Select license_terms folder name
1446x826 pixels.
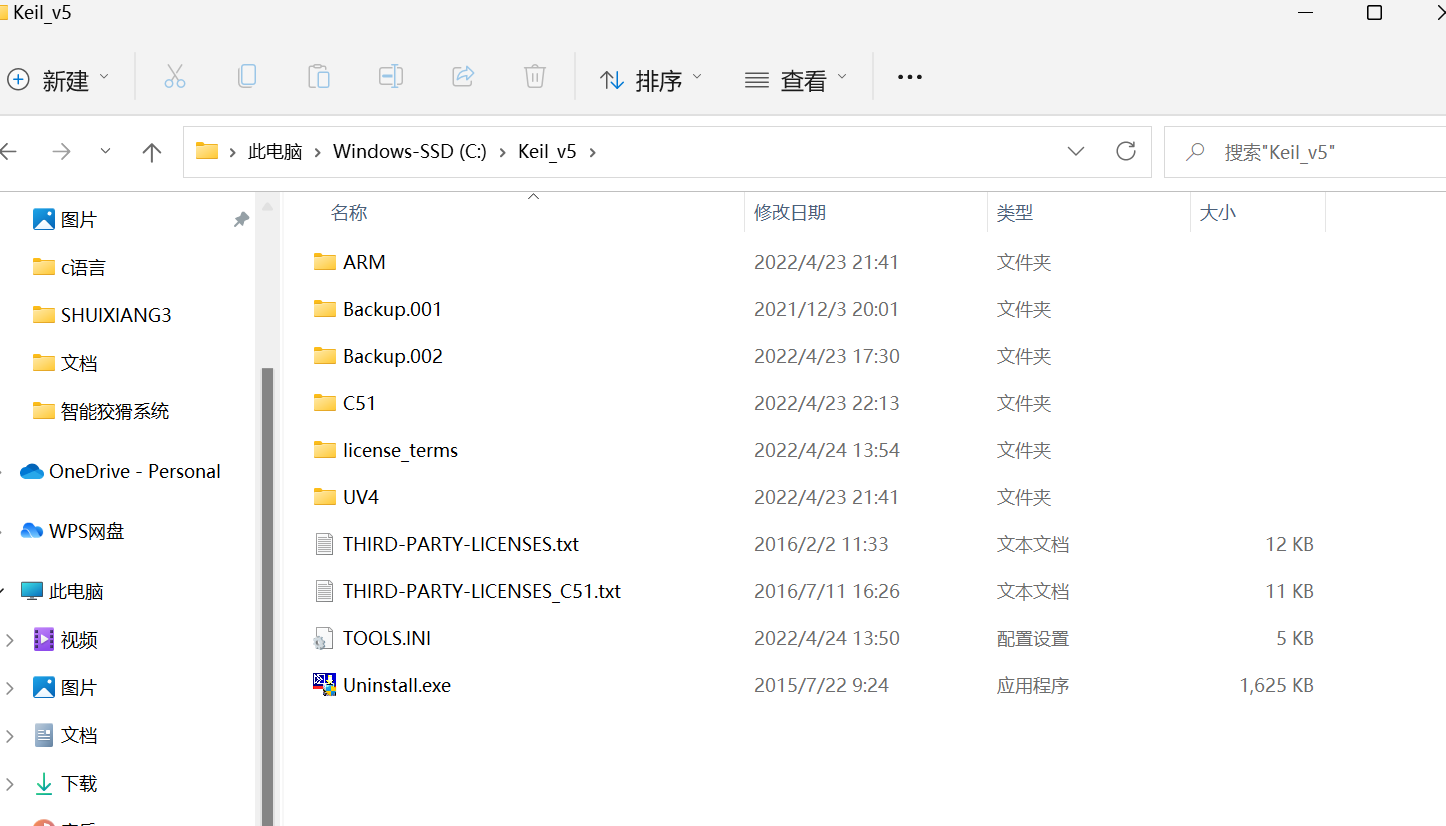(x=400, y=450)
